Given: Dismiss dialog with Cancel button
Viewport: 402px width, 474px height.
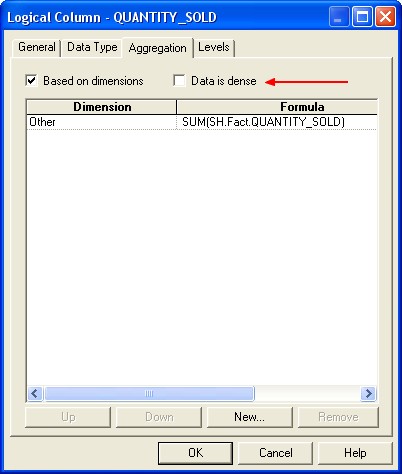Looking at the screenshot, I should pos(276,453).
